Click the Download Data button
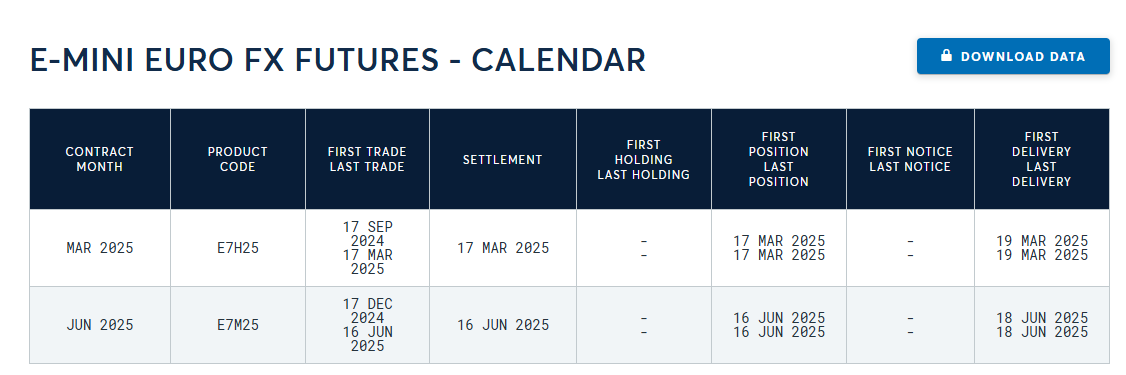 [x=1013, y=56]
